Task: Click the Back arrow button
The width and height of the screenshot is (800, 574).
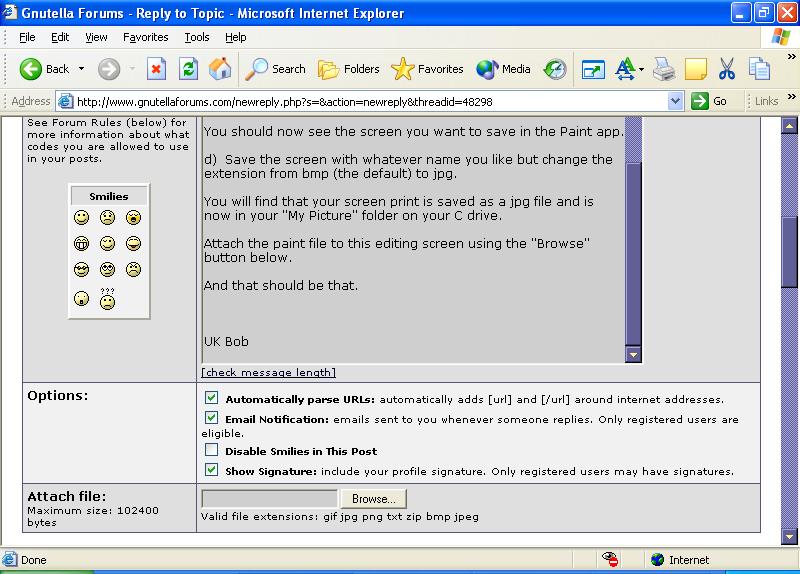Action: click(x=43, y=69)
